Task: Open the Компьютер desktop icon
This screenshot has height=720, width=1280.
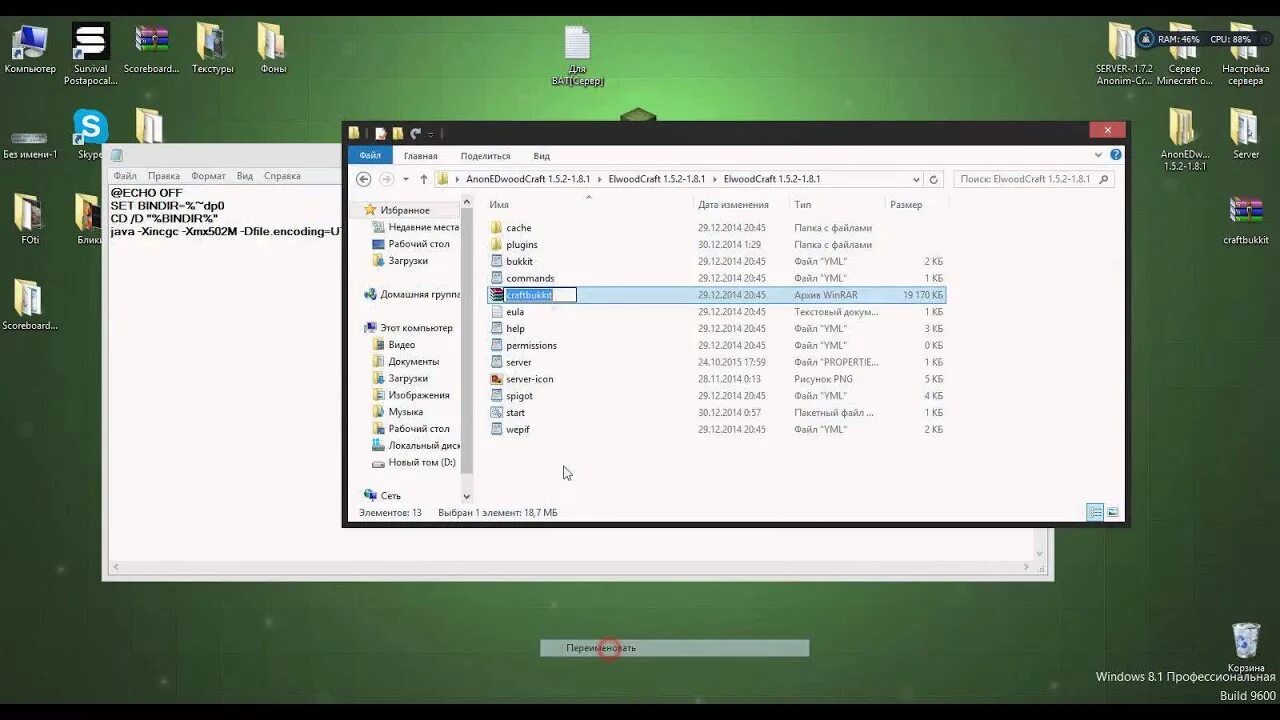Action: pyautogui.click(x=30, y=48)
